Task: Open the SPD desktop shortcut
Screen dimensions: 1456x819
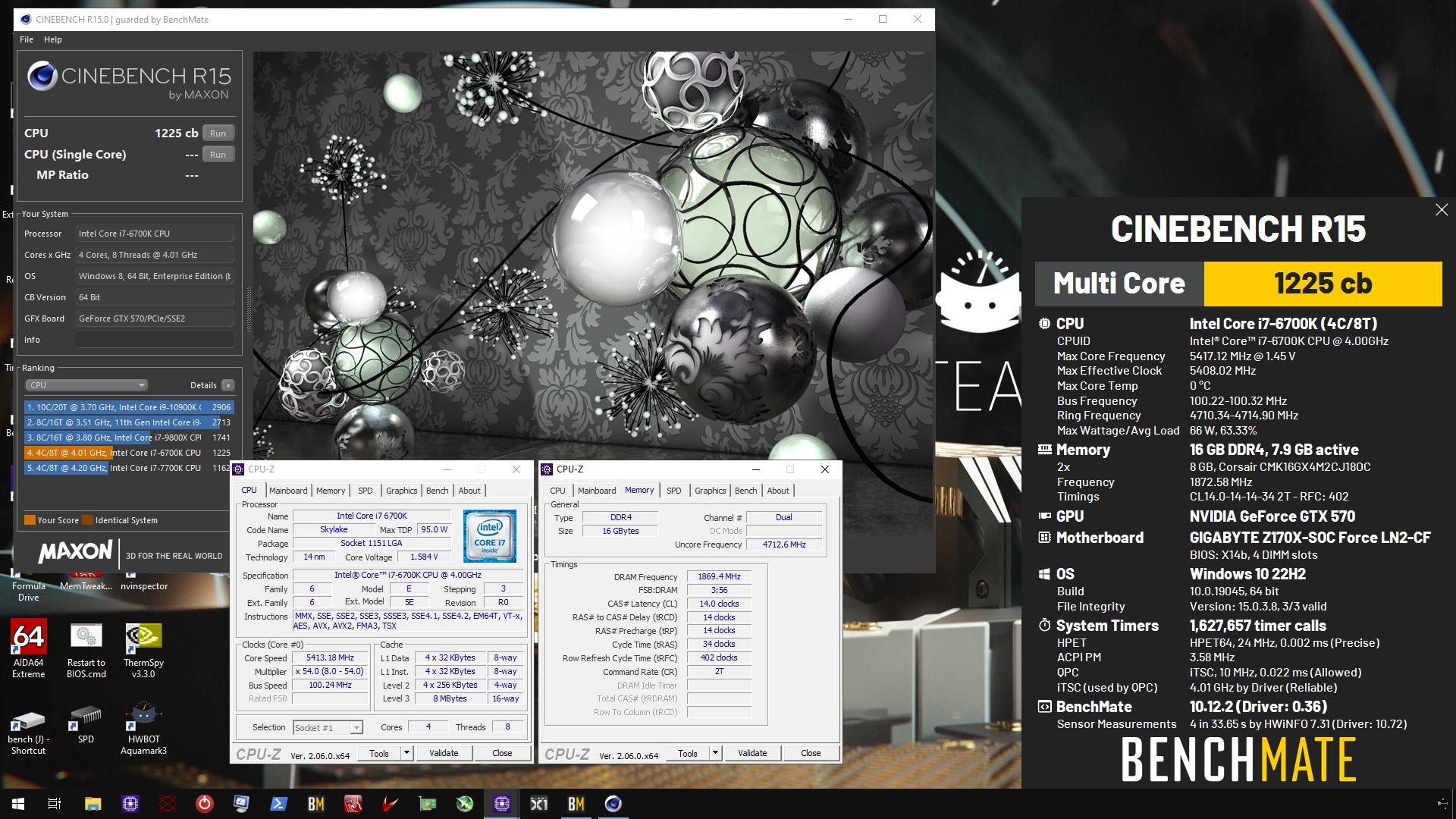Action: 86,724
